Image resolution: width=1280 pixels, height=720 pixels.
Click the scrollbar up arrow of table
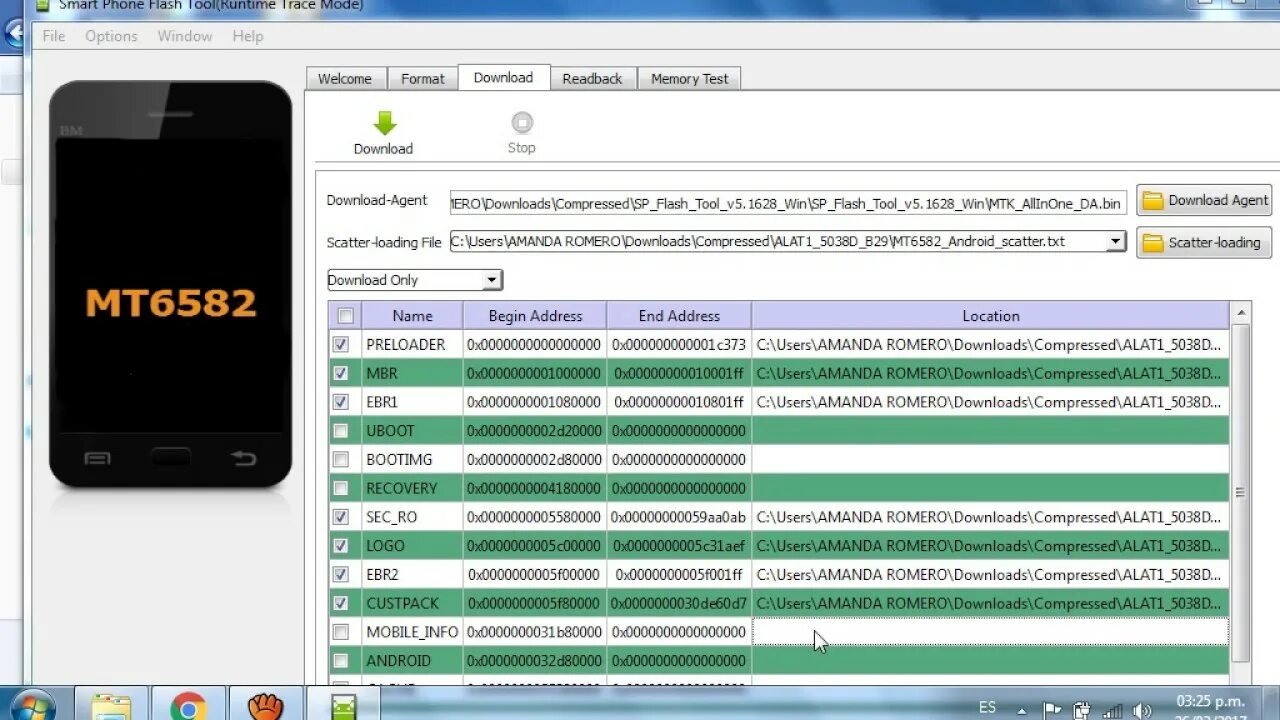1240,313
